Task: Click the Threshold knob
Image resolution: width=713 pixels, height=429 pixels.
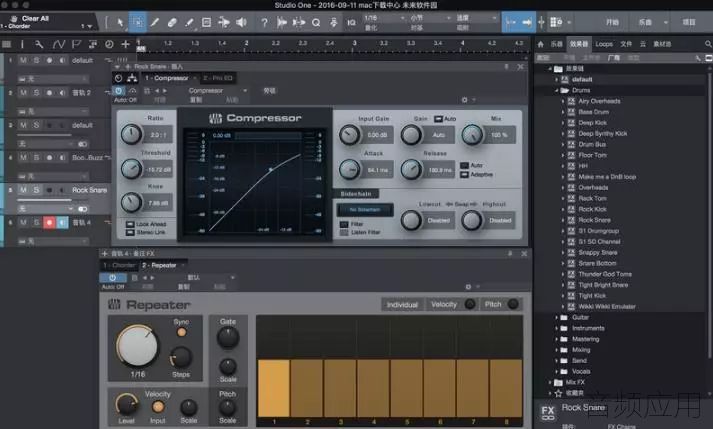Action: (131, 168)
